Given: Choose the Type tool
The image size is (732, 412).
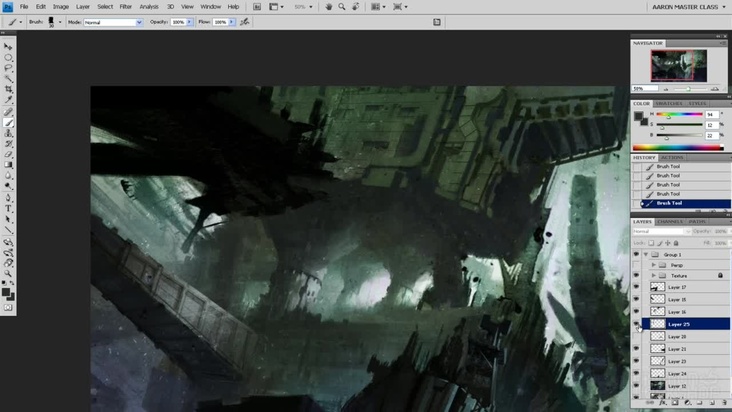Looking at the screenshot, I should point(9,208).
